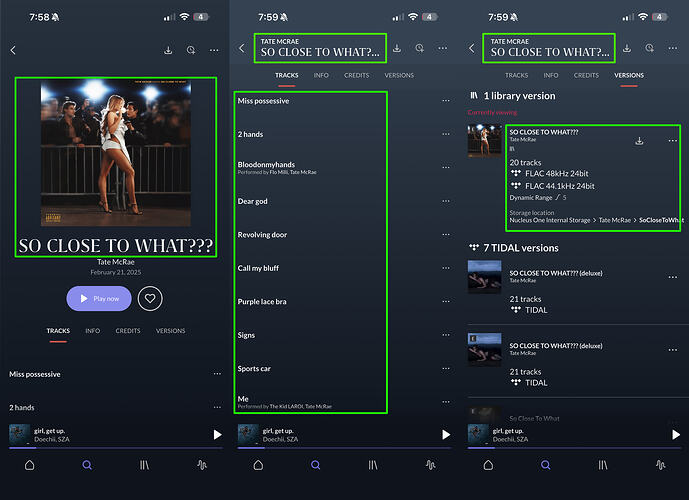Open the Library icon in the left screen's bottom bar
689x500 pixels.
144,465
